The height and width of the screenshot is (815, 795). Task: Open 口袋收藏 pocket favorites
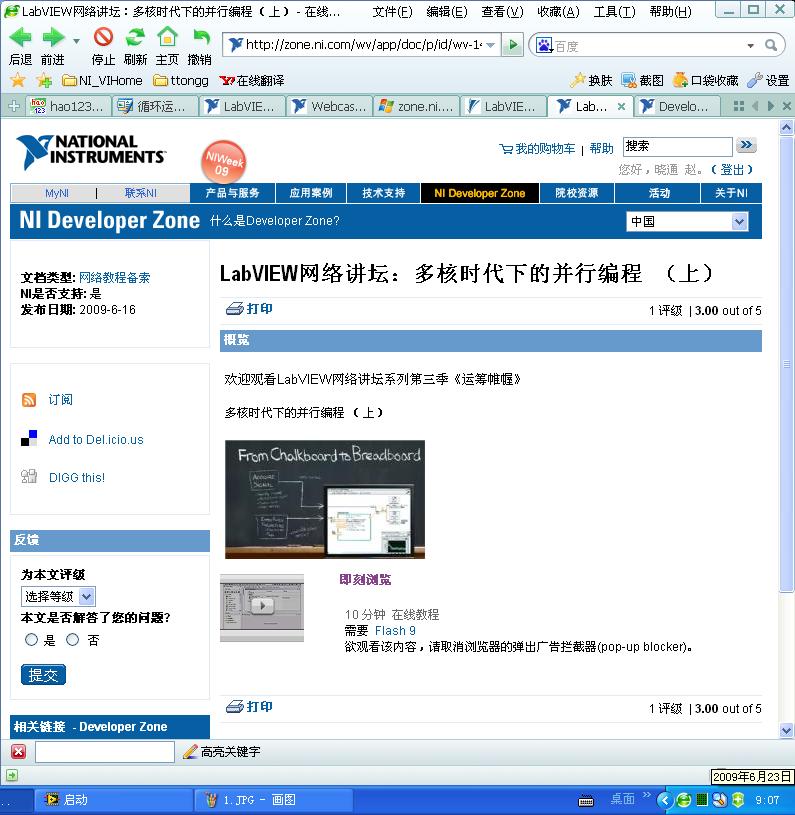click(705, 80)
